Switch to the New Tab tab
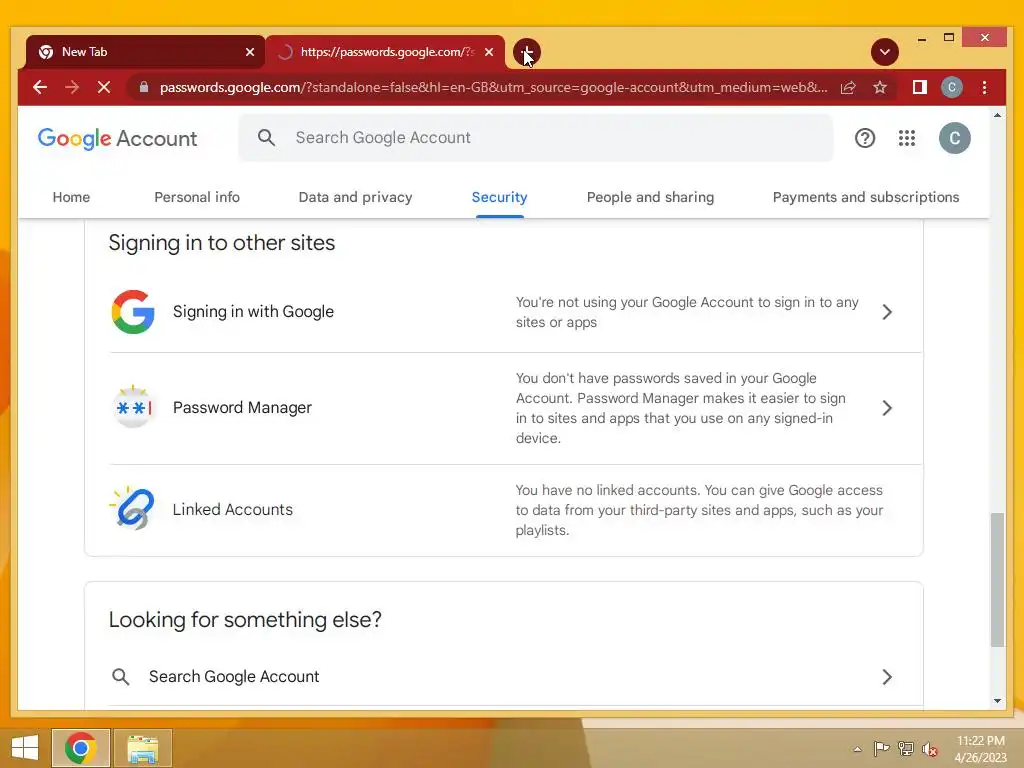Screen dimensions: 1024x768 145,52
